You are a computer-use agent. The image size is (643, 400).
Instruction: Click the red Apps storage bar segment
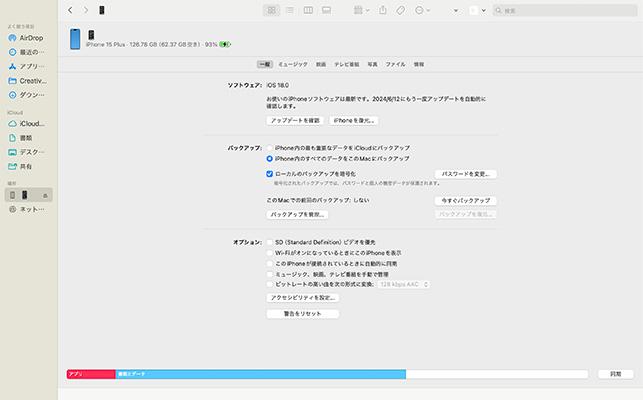[91, 374]
